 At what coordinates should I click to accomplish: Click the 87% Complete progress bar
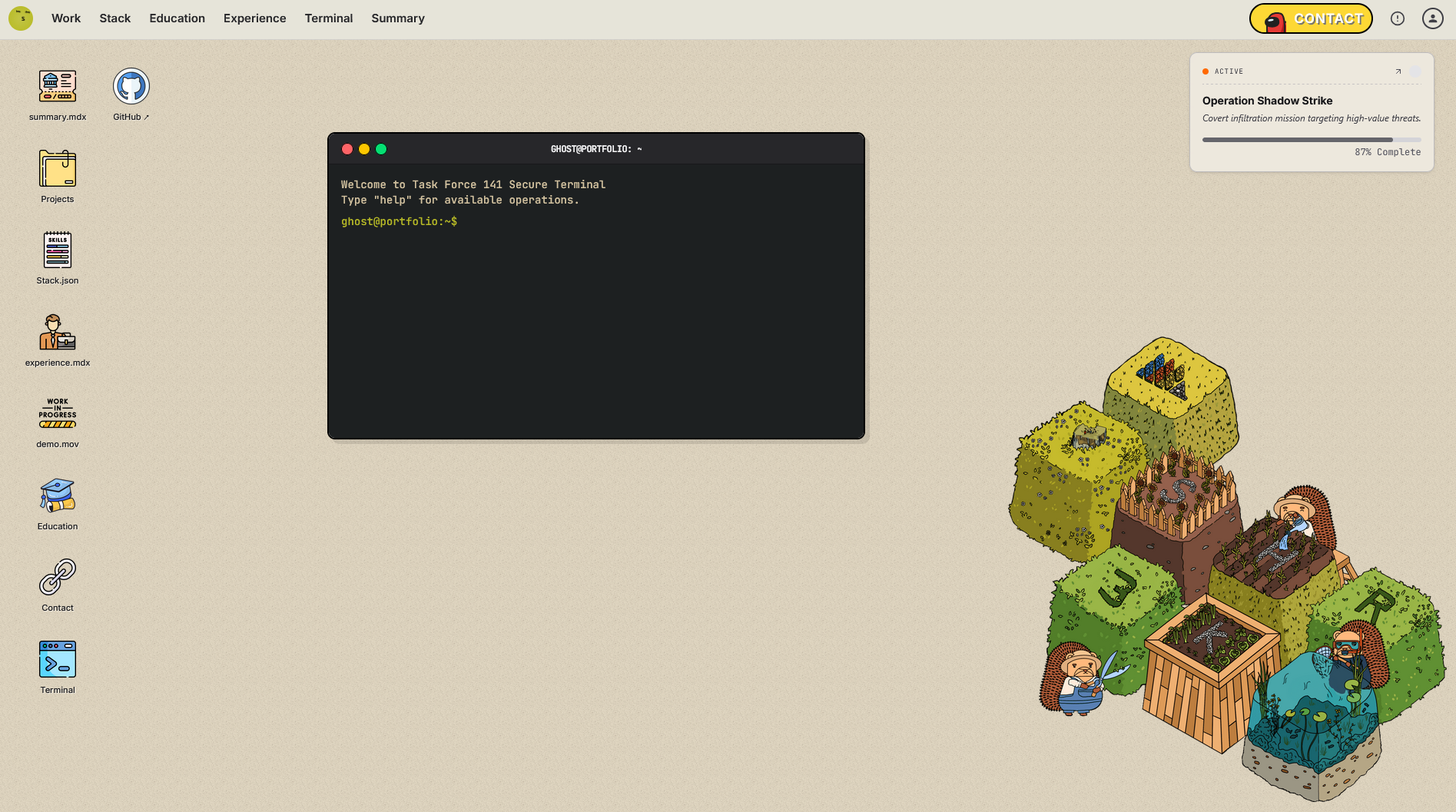point(1311,140)
